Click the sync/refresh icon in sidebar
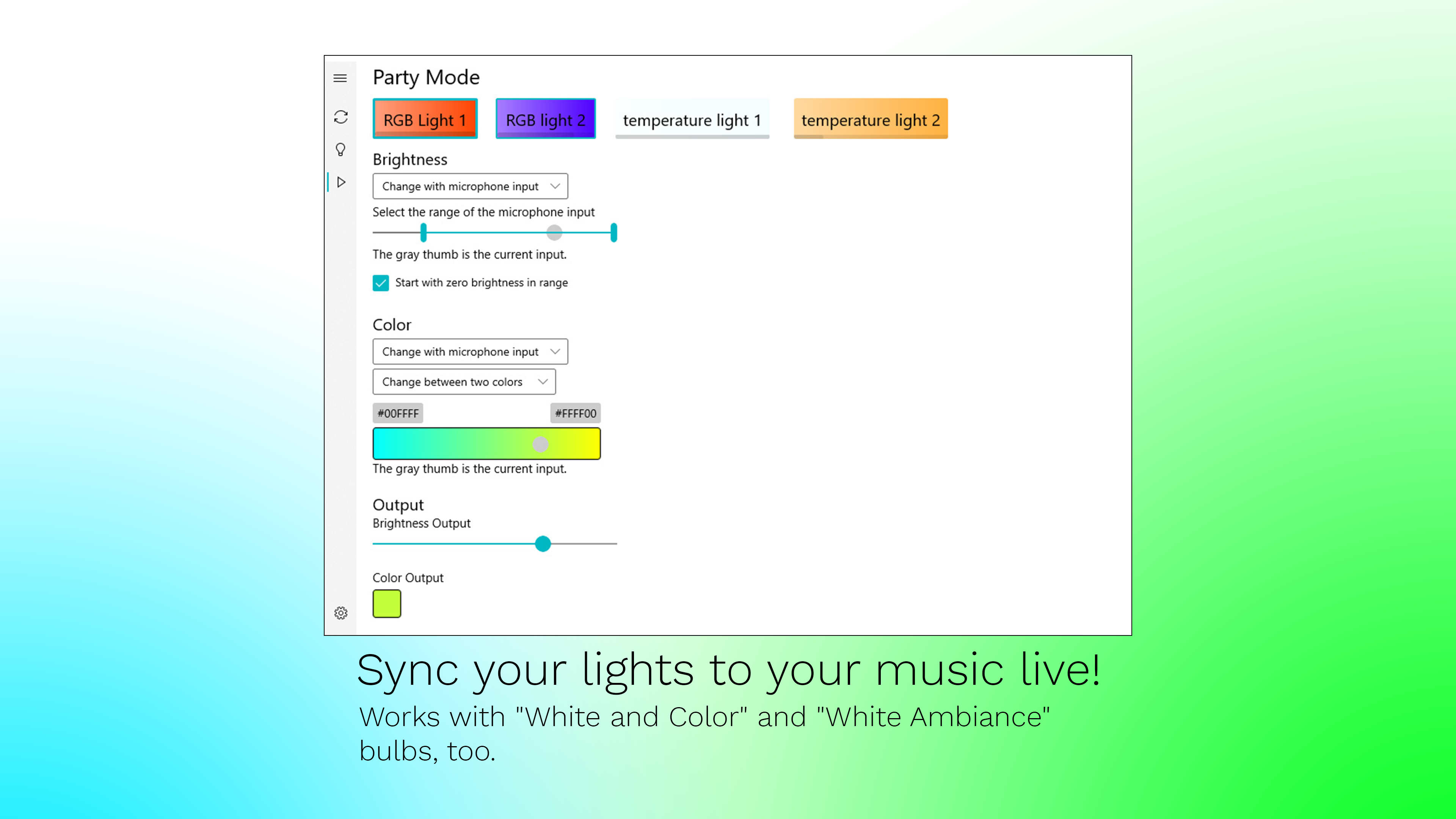 pos(341,117)
